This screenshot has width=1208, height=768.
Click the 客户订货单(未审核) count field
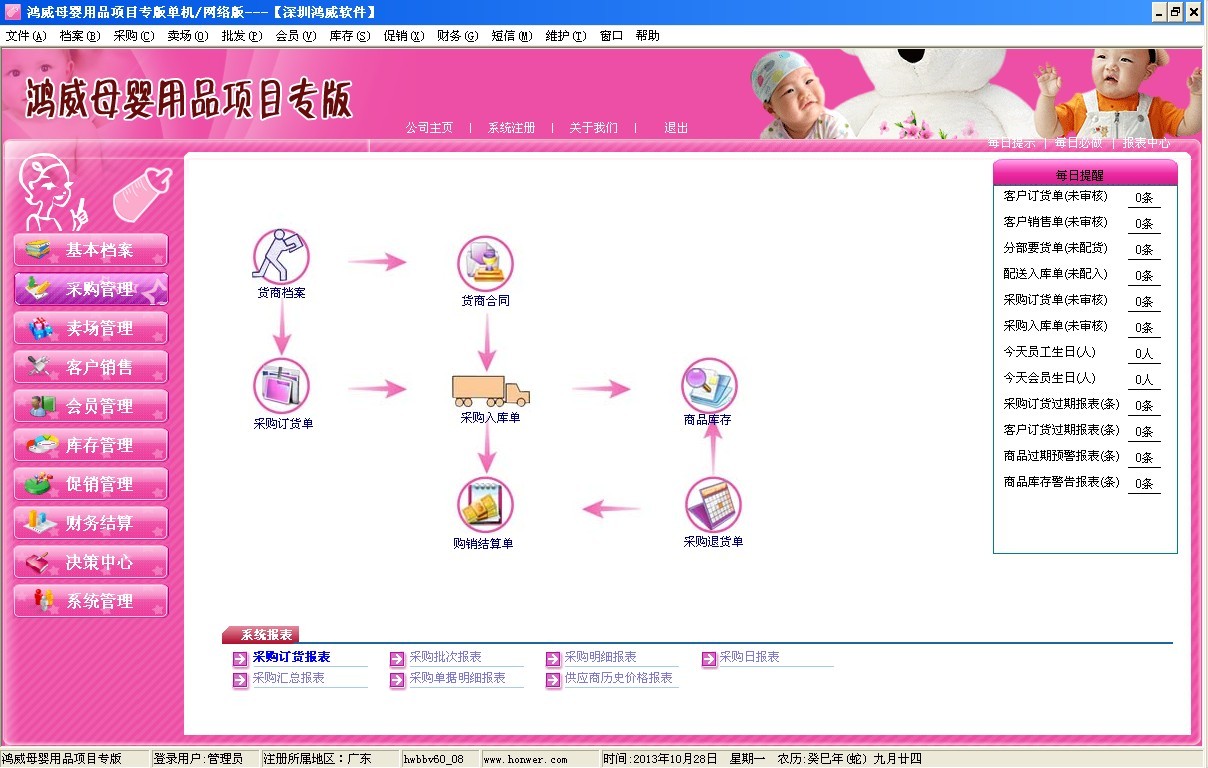pos(1144,198)
